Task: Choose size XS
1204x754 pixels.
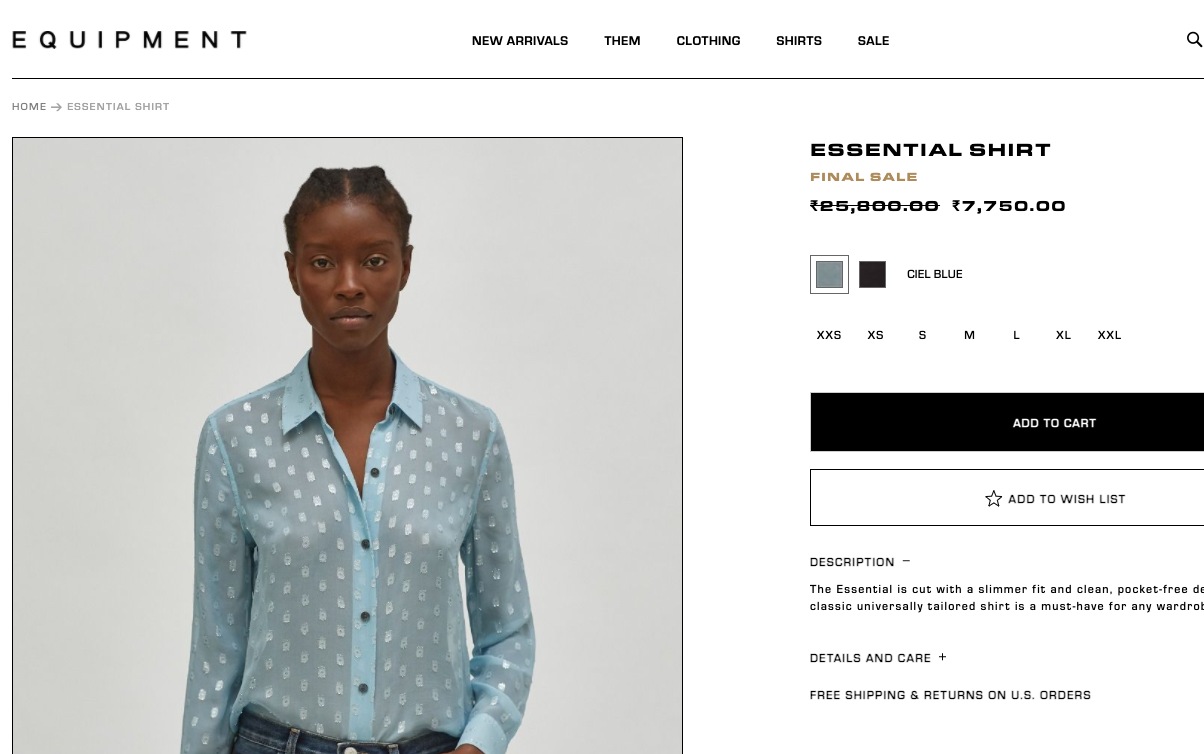Action: 875,335
